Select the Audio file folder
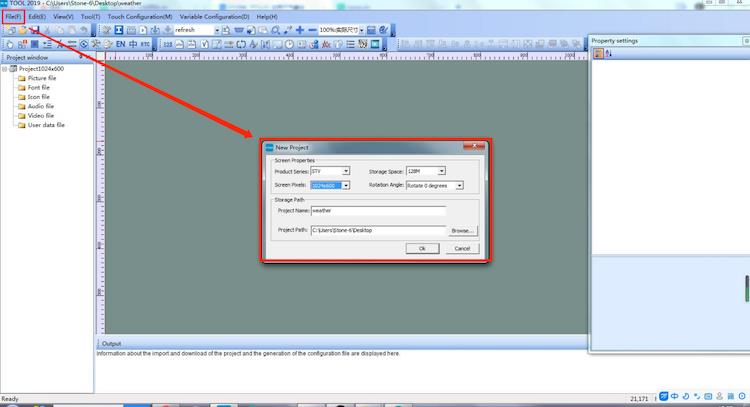Viewport: 750px width, 407px height. 40,106
